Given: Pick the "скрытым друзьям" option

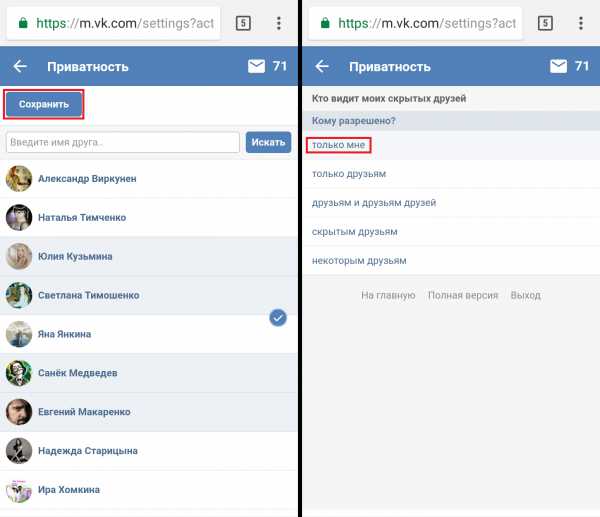Looking at the screenshot, I should [x=355, y=232].
